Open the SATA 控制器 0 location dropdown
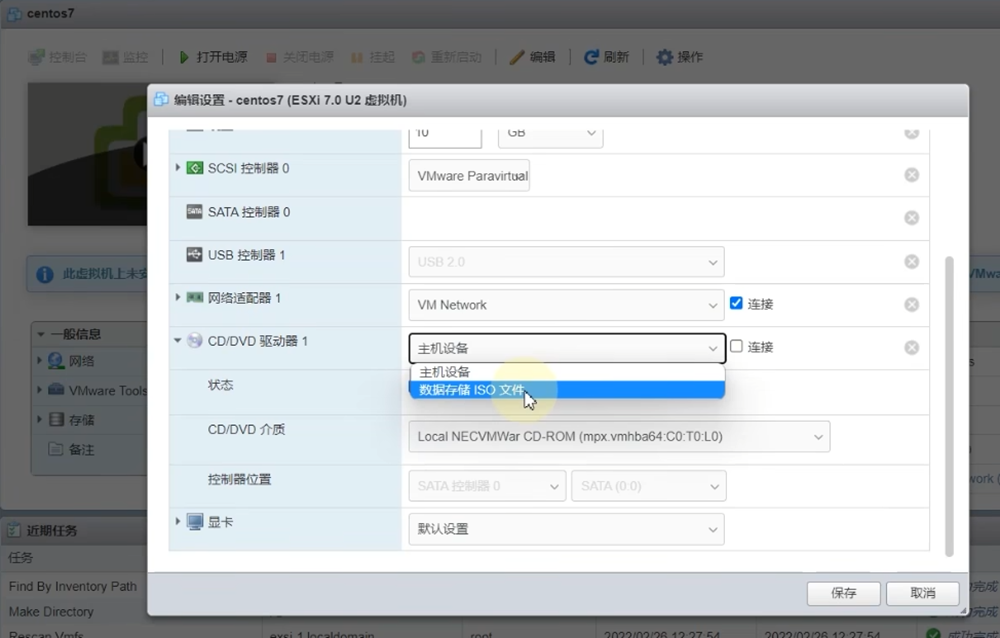1000x638 pixels. (487, 486)
